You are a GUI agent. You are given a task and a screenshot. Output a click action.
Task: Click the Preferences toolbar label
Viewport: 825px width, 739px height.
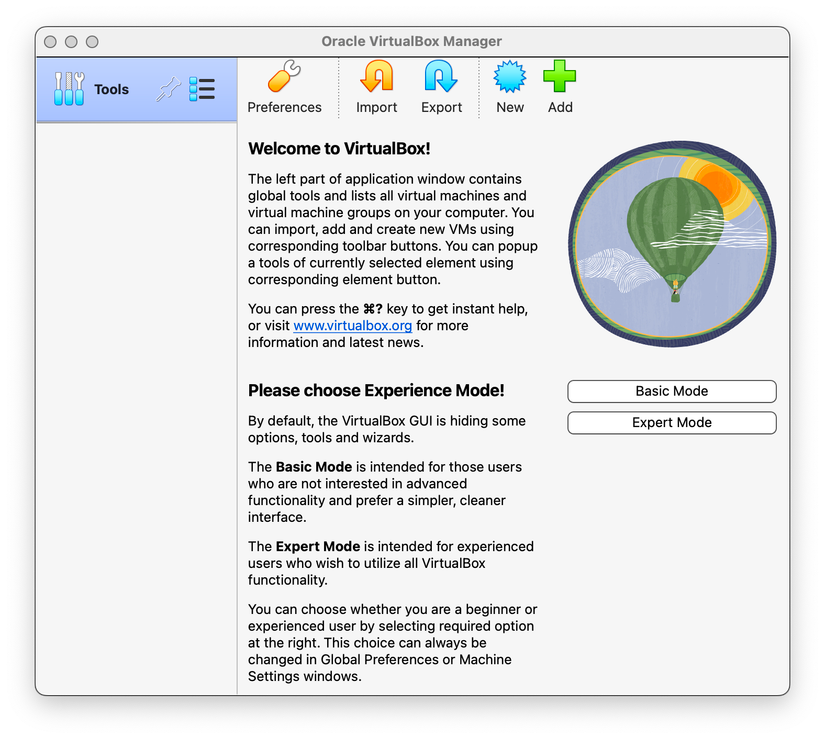[x=285, y=107]
